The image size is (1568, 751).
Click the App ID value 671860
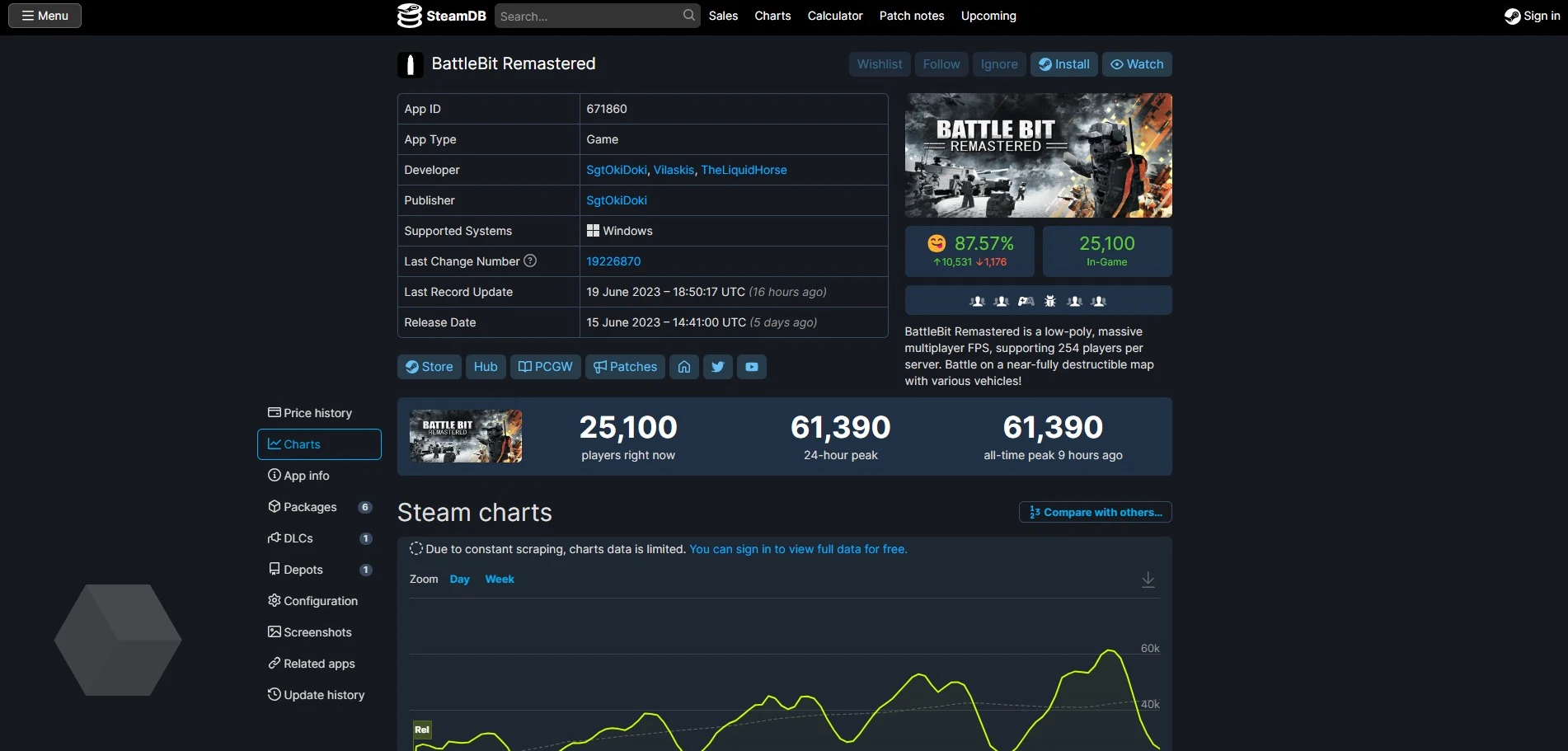(x=607, y=109)
